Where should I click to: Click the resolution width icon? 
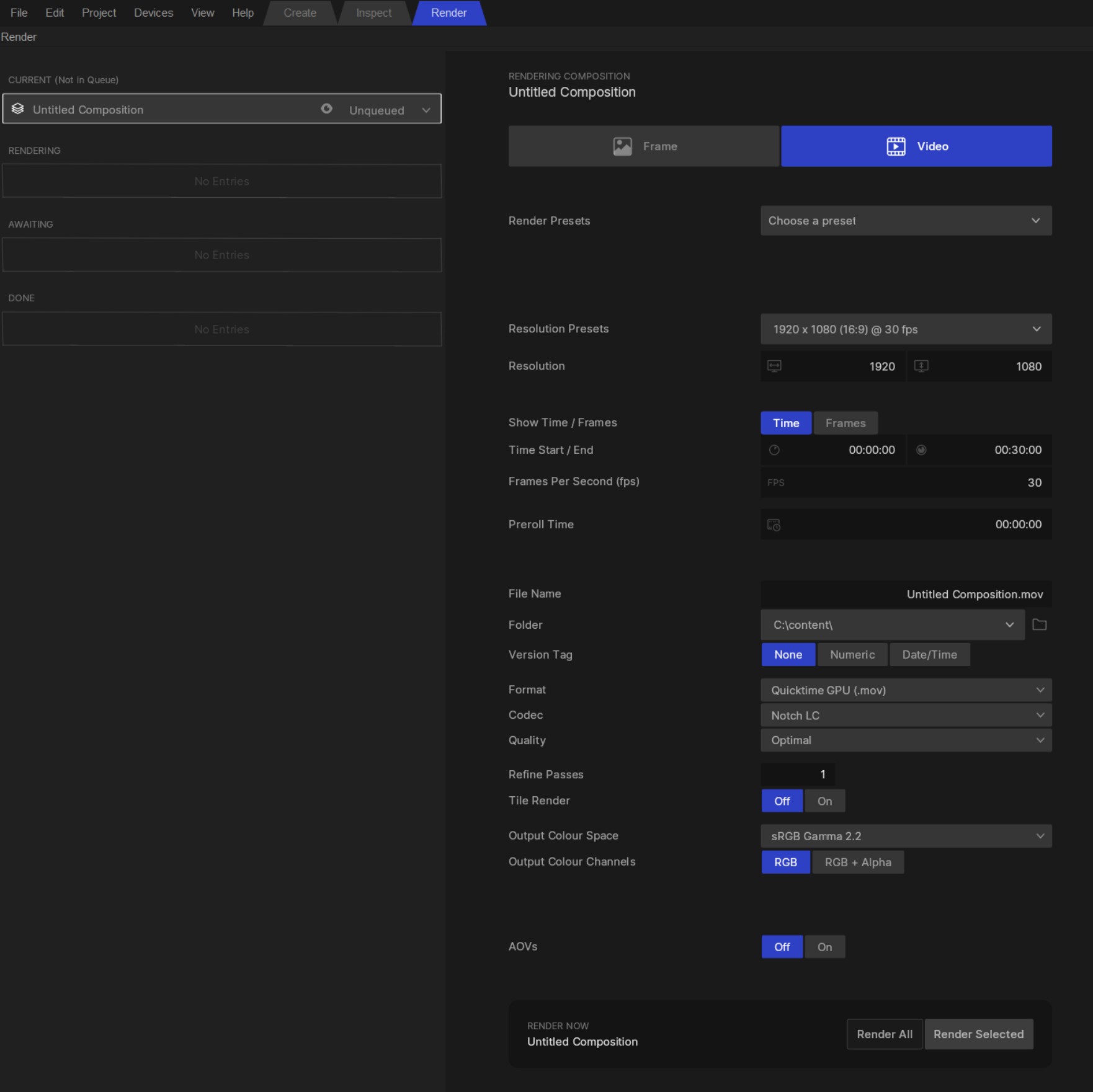click(774, 366)
